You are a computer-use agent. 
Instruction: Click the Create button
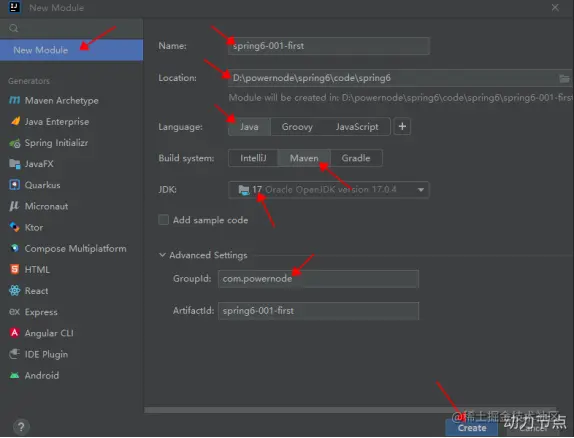[472, 428]
